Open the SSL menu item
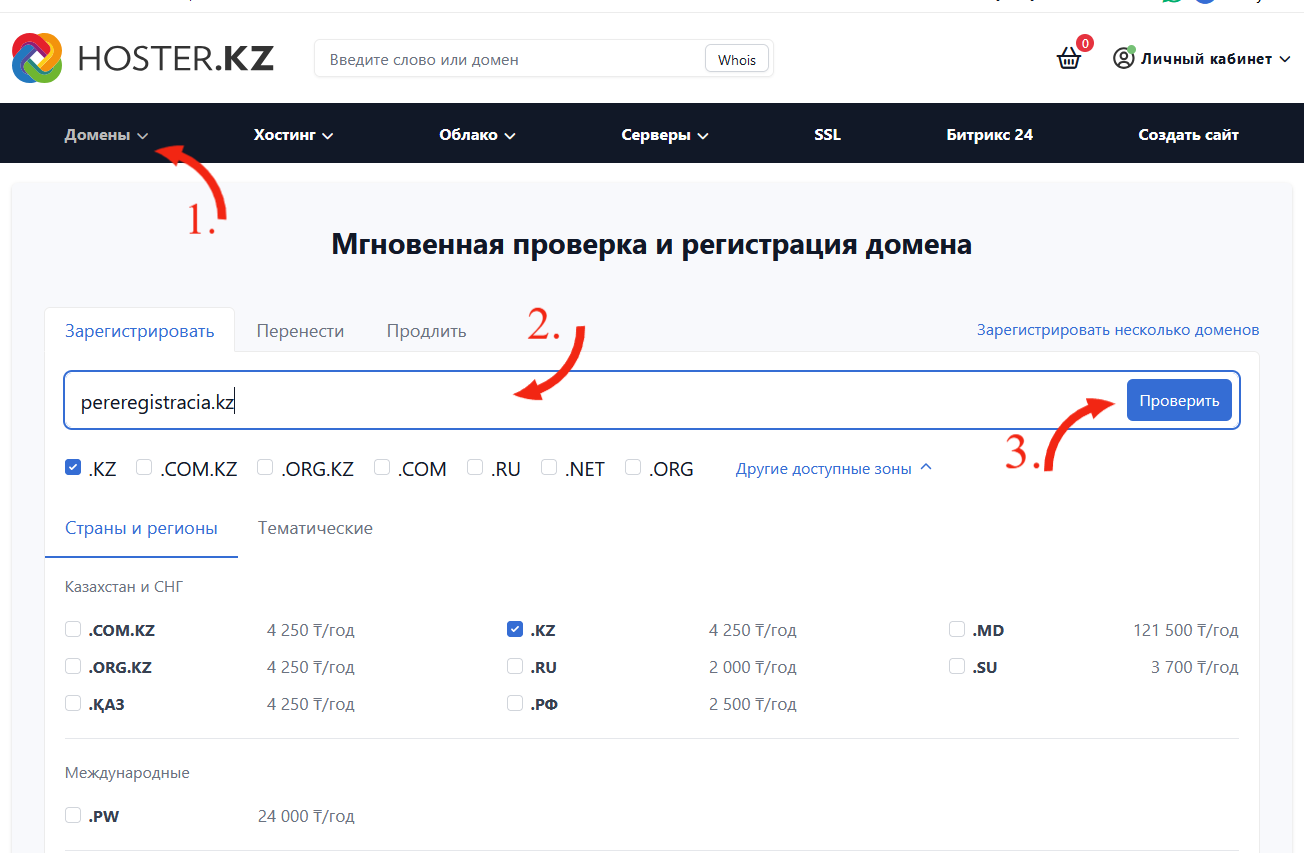The height and width of the screenshot is (853, 1304). (827, 134)
